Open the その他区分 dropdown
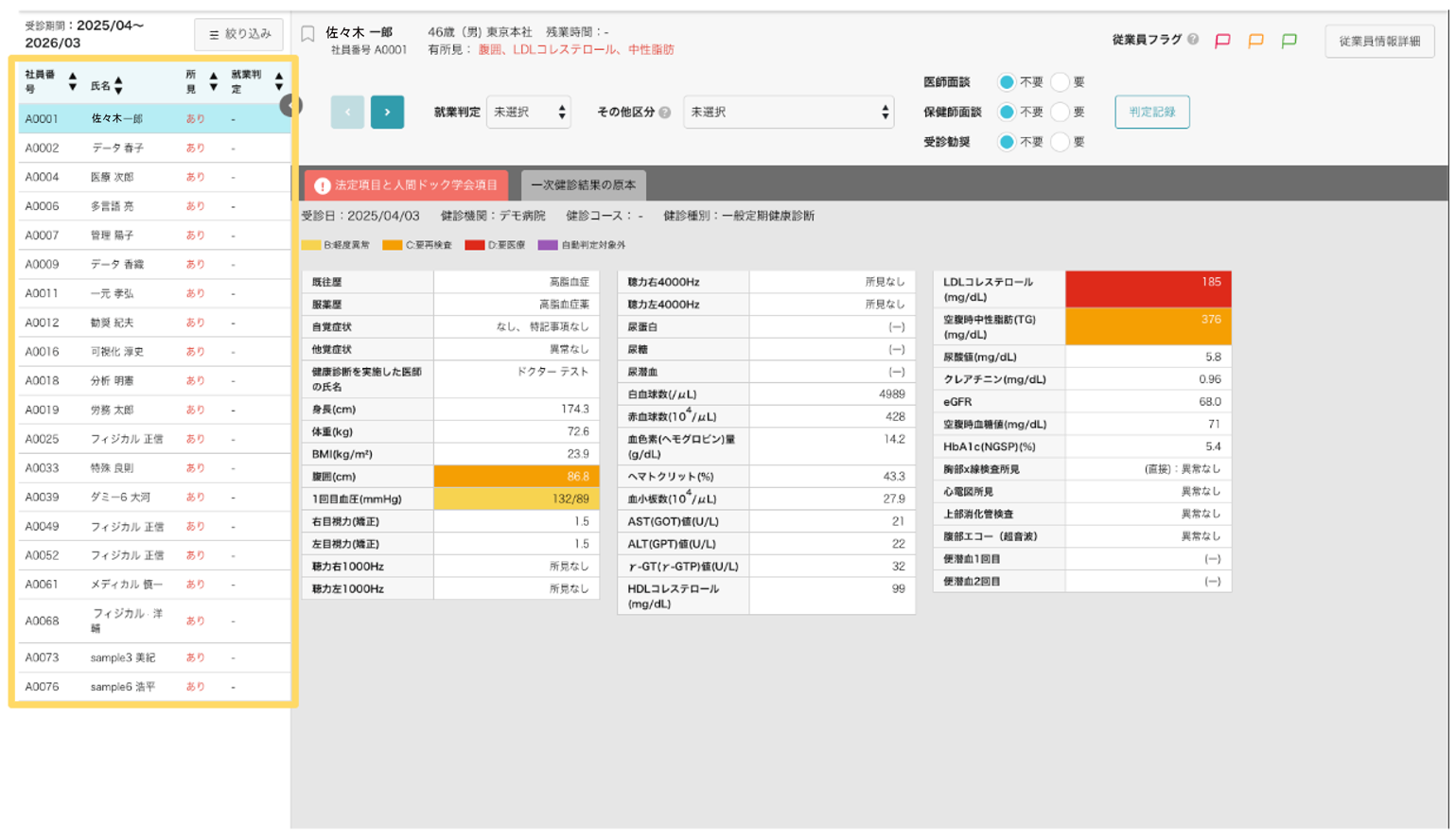This screenshot has height=840, width=1456. pyautogui.click(x=788, y=113)
